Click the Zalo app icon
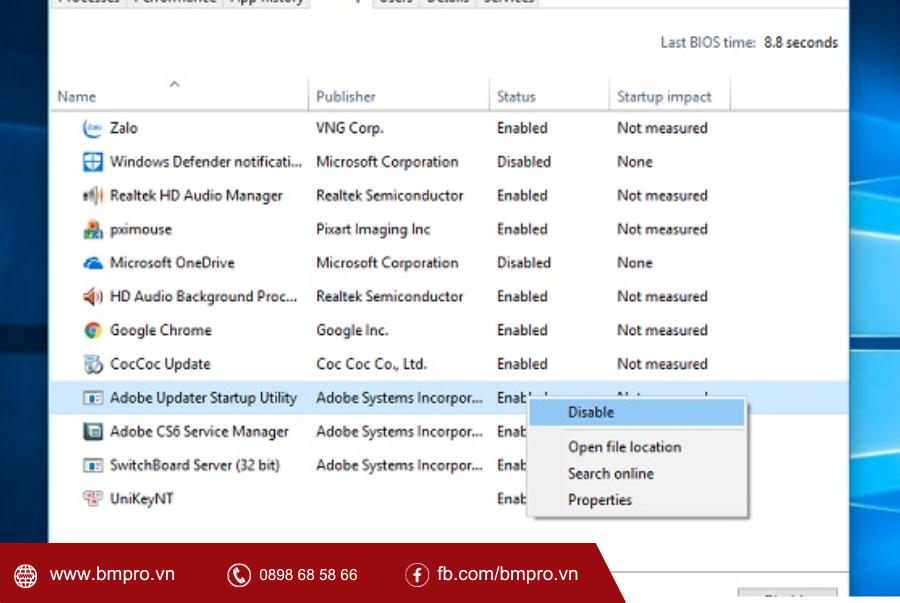Image resolution: width=900 pixels, height=603 pixels. (92, 128)
